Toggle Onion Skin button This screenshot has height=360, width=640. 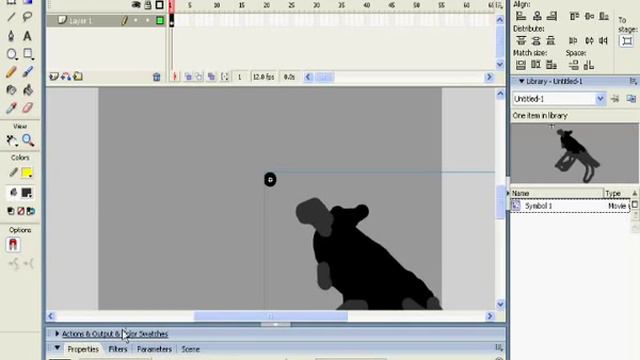click(x=188, y=77)
